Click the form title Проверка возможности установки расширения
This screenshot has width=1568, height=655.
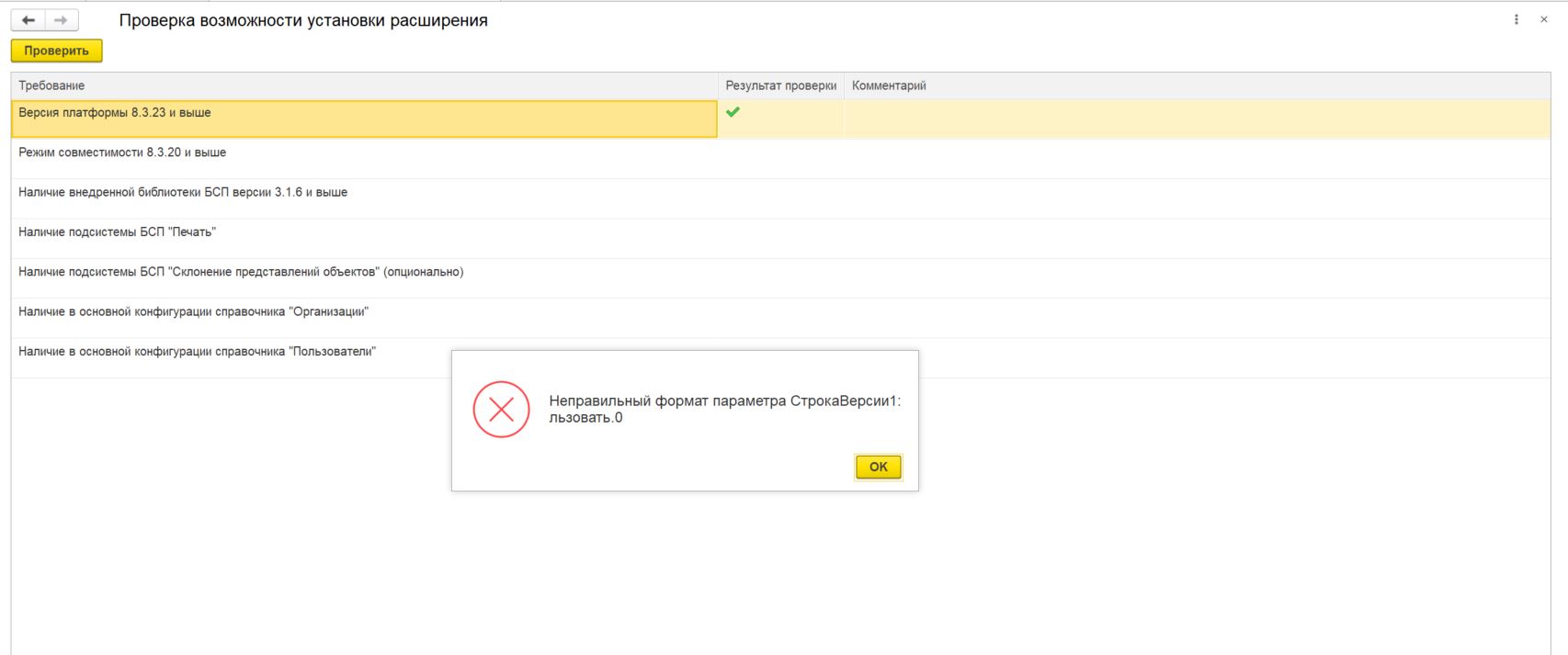303,20
